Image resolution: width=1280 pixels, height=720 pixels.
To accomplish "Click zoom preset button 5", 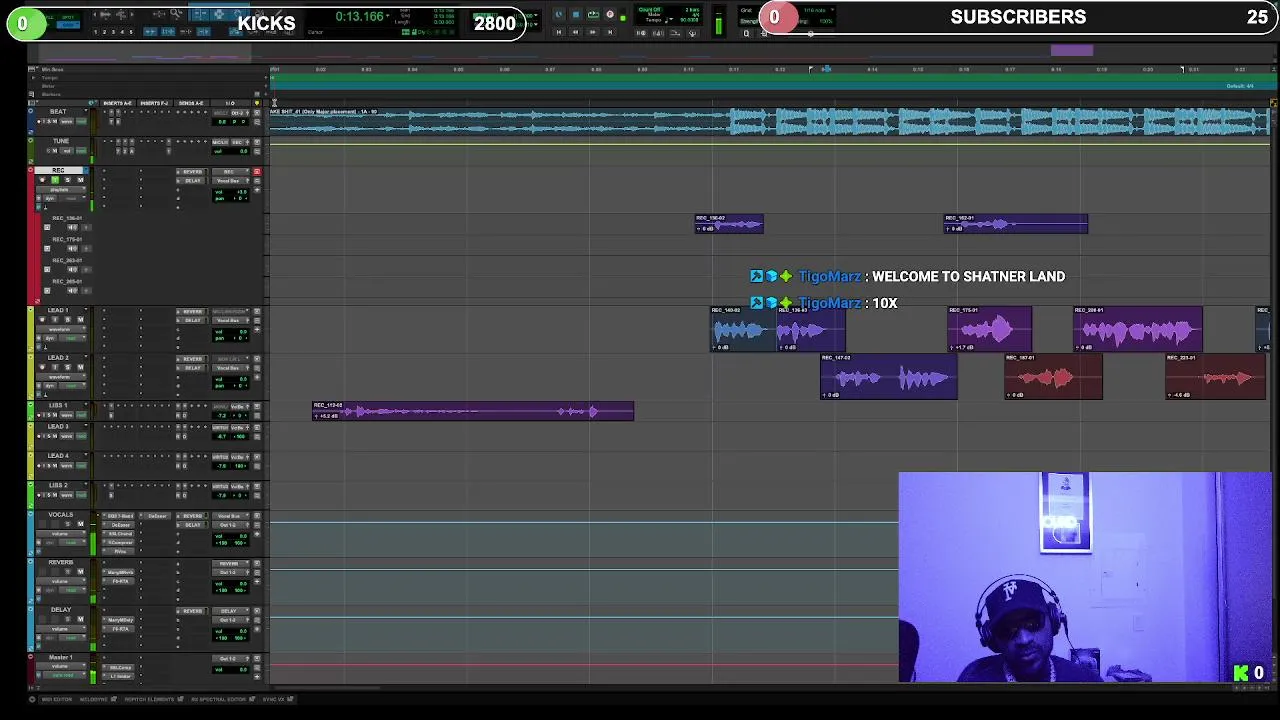I will coord(130,32).
